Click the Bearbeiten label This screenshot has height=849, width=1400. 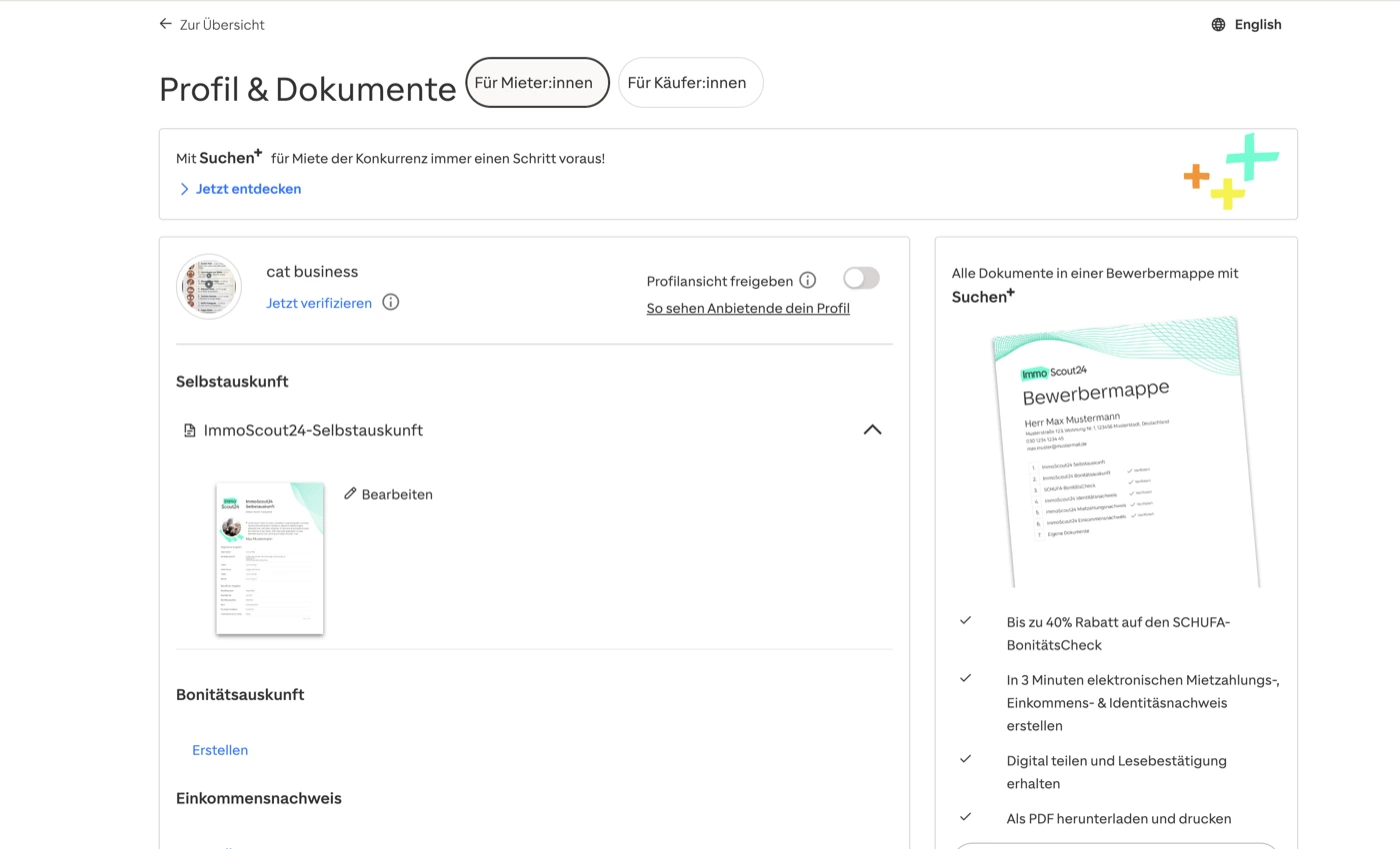pyautogui.click(x=397, y=494)
